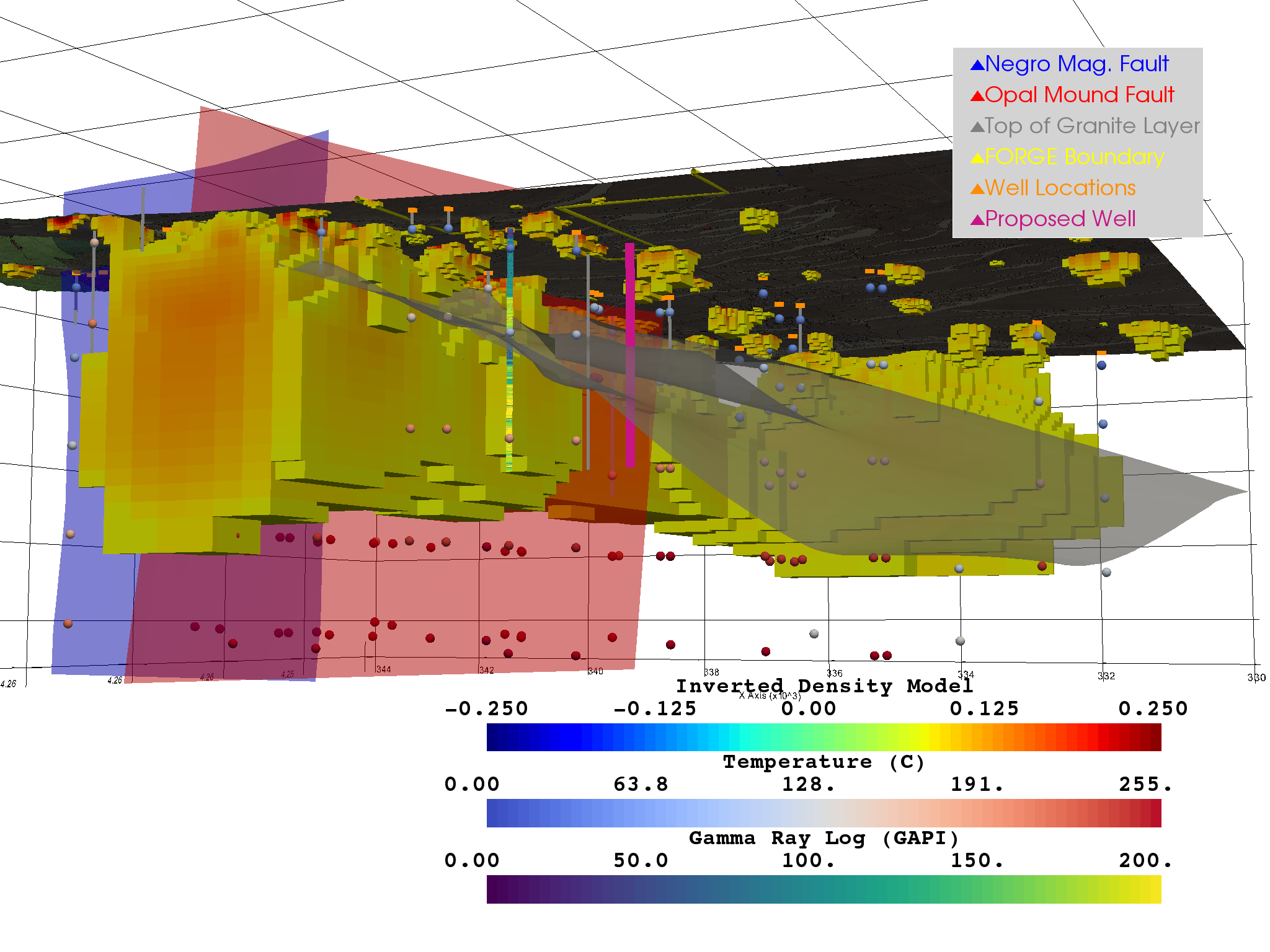This screenshot has height=952, width=1270.
Task: Click the magenta triangle beside Proposed Well
Action: [x=977, y=219]
